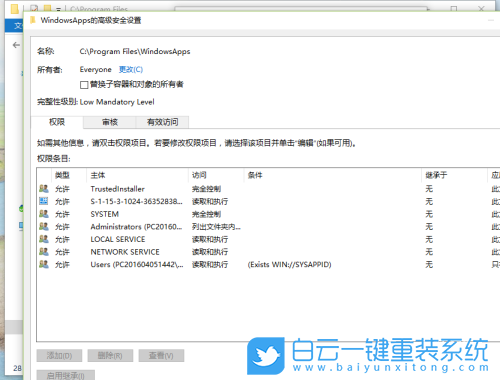Switch to the 权限 tab
Screen dimensions: 500x380
(57, 122)
